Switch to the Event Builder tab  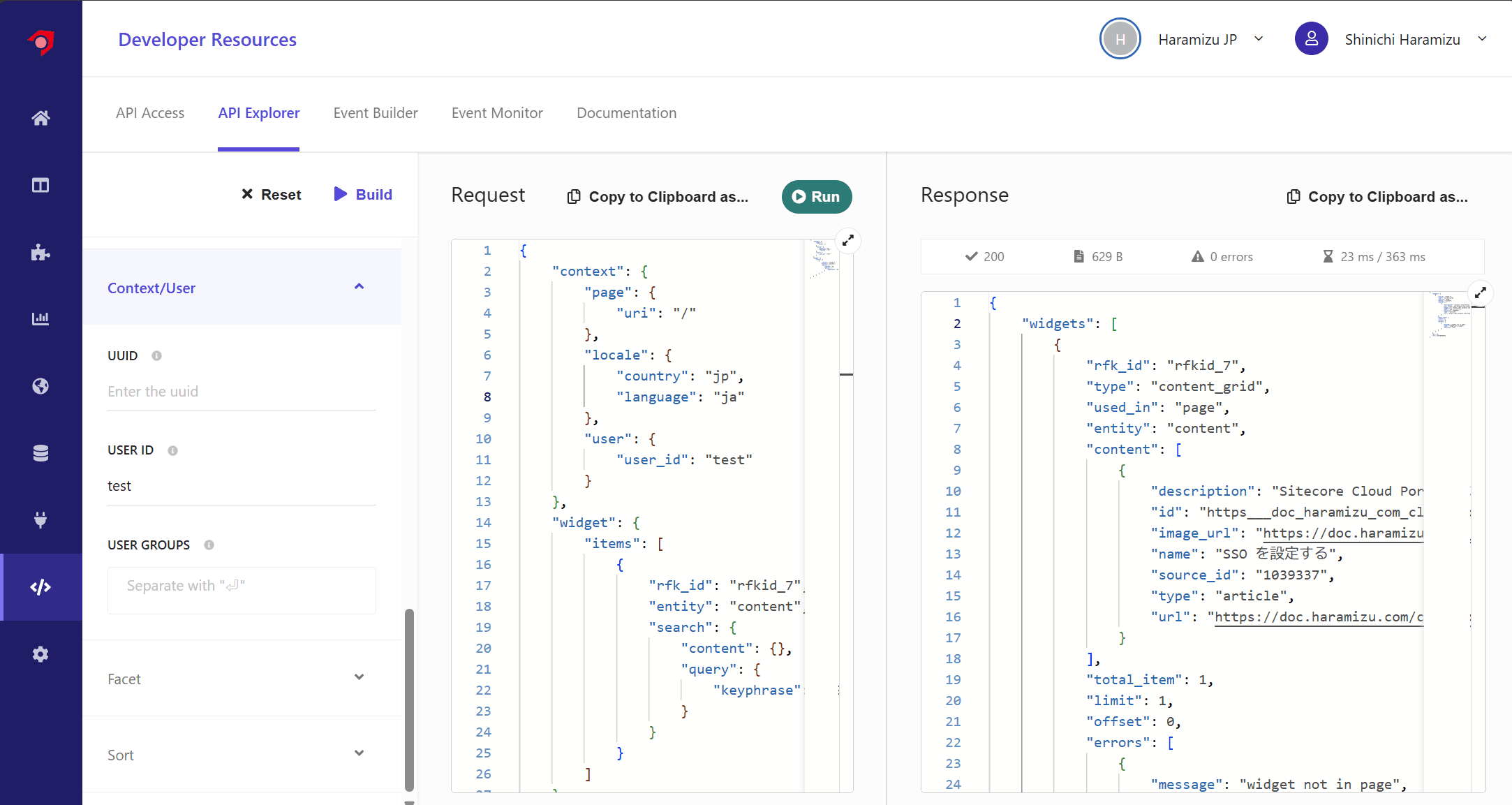pos(376,113)
